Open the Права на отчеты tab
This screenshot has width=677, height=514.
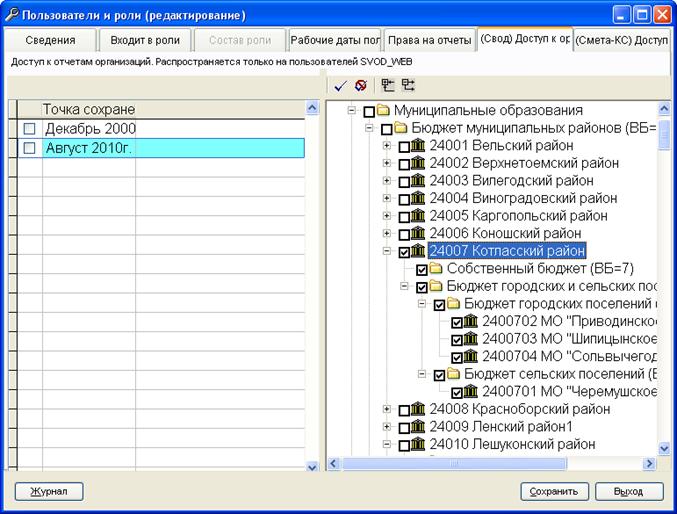click(x=429, y=40)
